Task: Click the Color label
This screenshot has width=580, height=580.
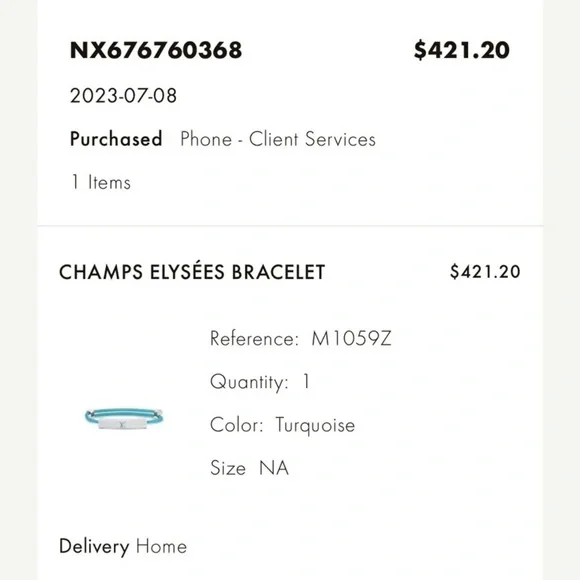Action: tap(237, 425)
